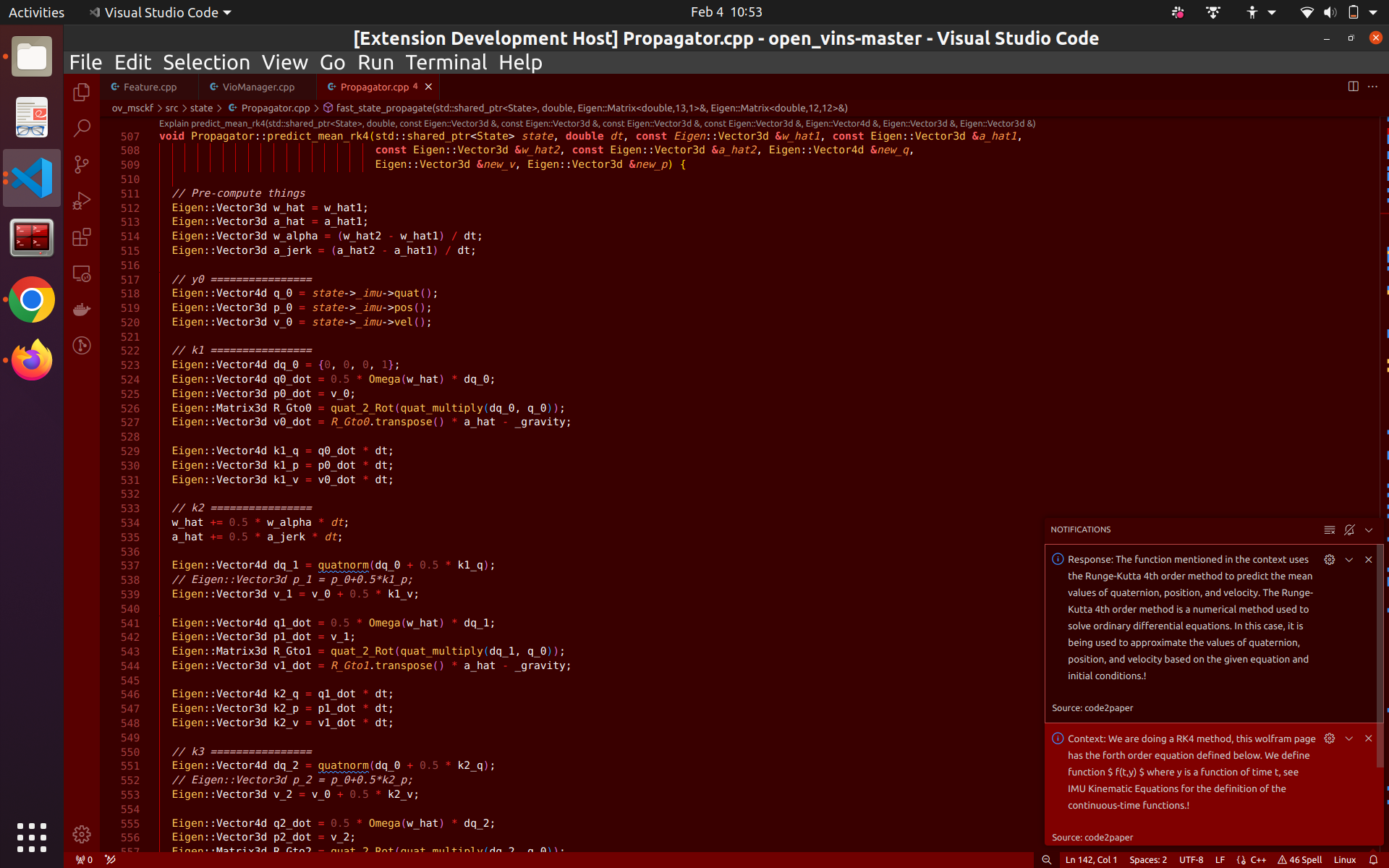Clear all notifications

(1329, 530)
